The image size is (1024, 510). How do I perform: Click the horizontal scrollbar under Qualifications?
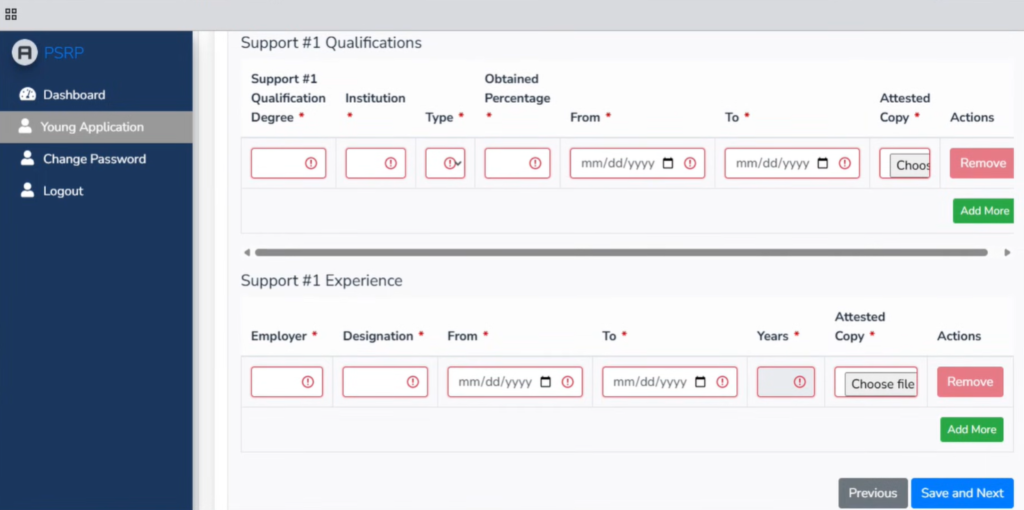pyautogui.click(x=620, y=252)
